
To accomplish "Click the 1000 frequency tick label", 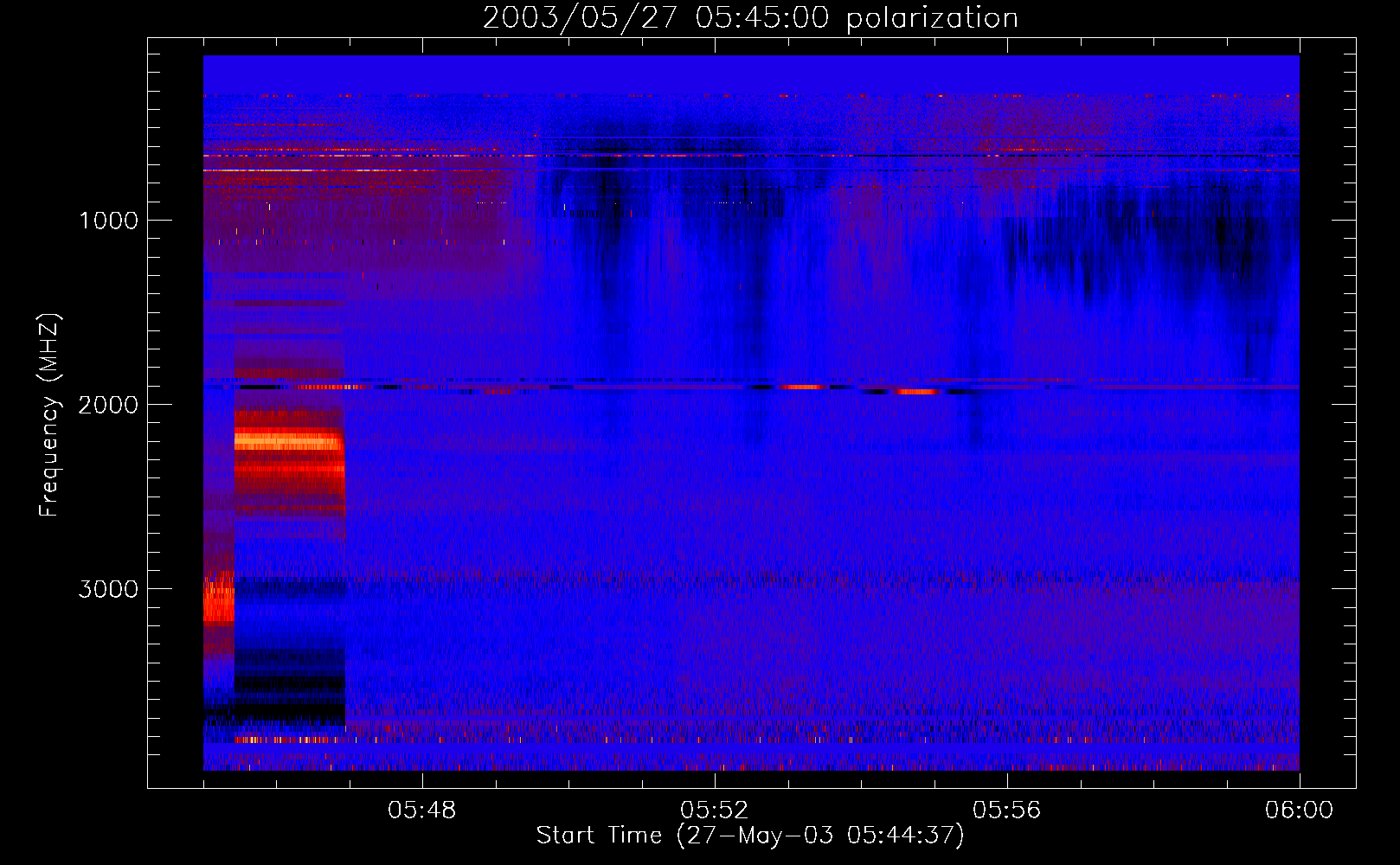I will click(109, 221).
